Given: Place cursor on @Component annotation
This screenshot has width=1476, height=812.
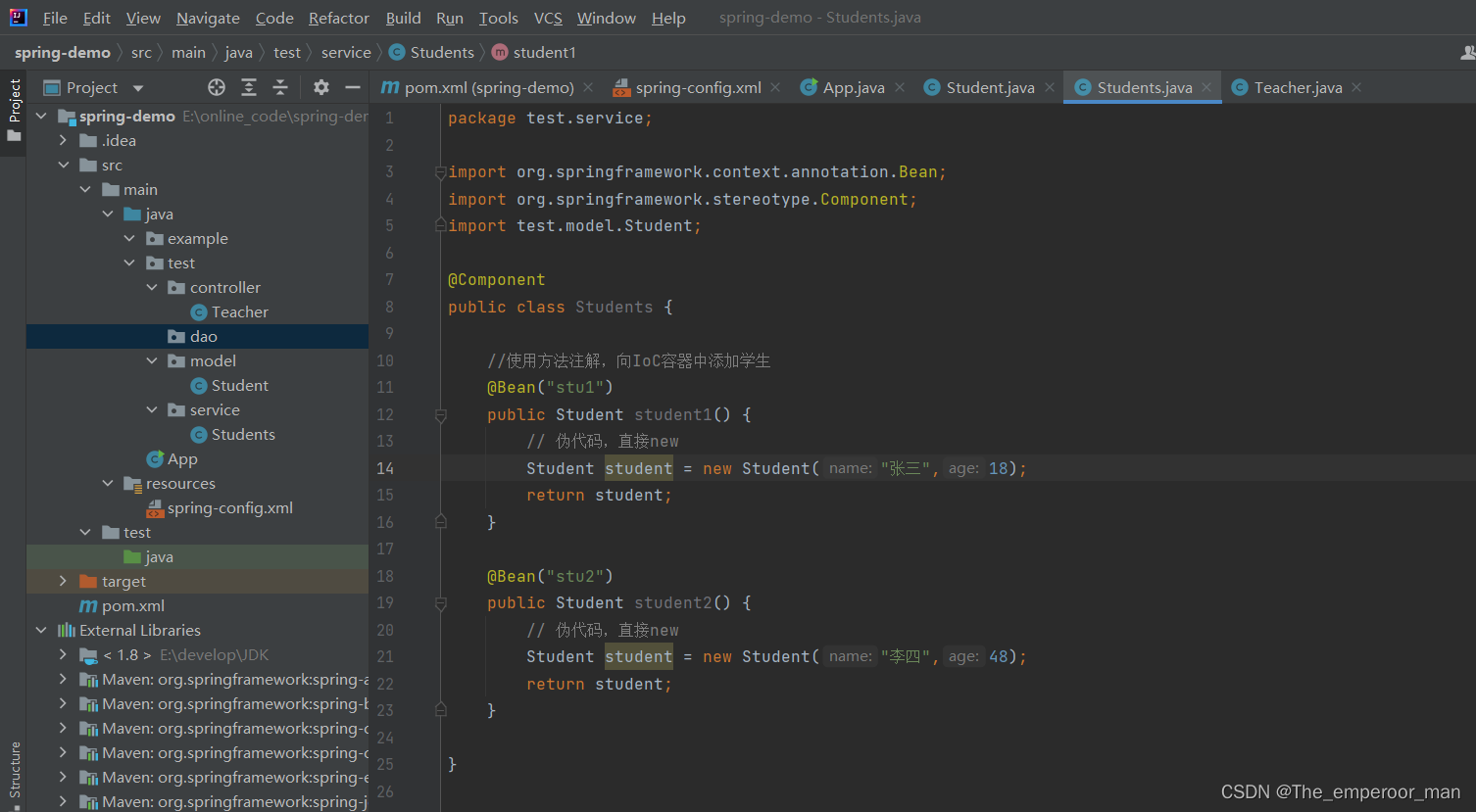Looking at the screenshot, I should pyautogui.click(x=496, y=280).
